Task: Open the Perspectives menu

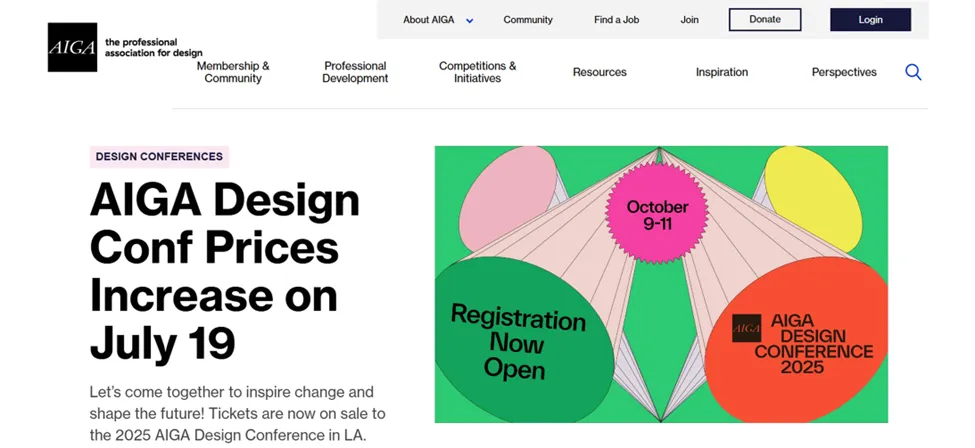Action: point(844,72)
